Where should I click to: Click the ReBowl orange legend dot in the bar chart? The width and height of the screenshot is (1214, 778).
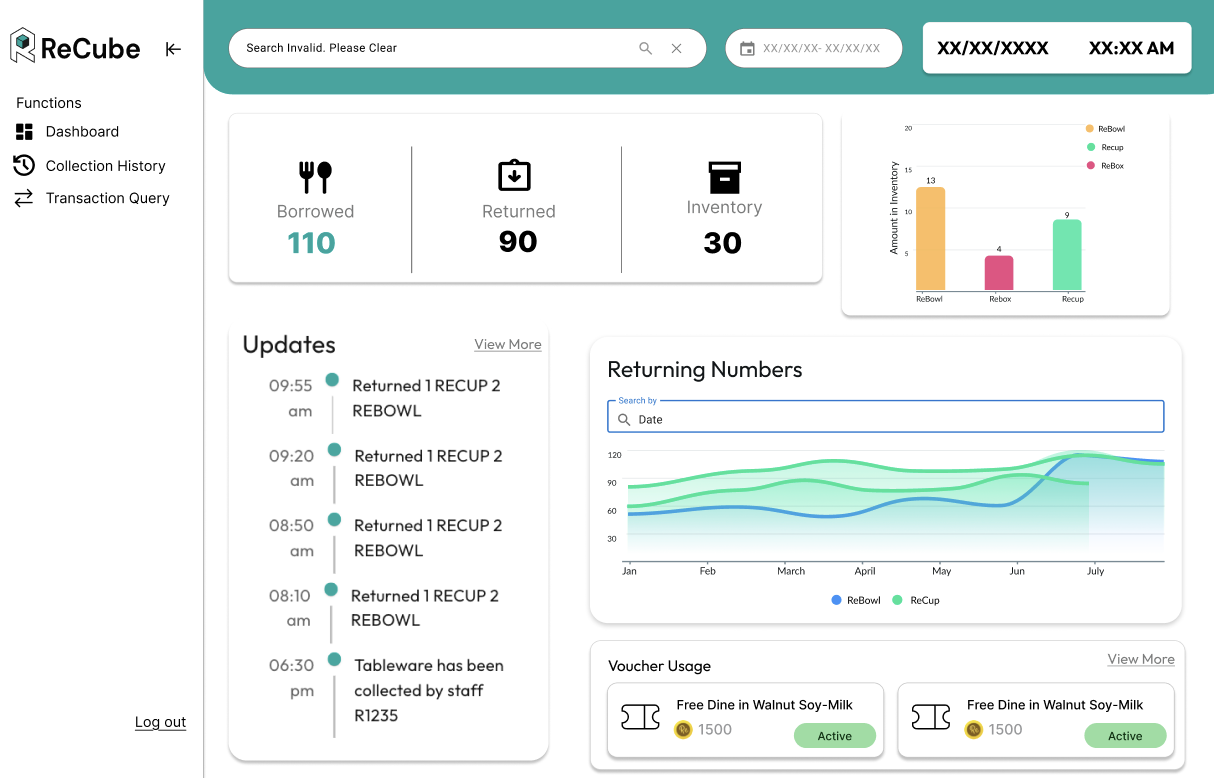click(1090, 129)
